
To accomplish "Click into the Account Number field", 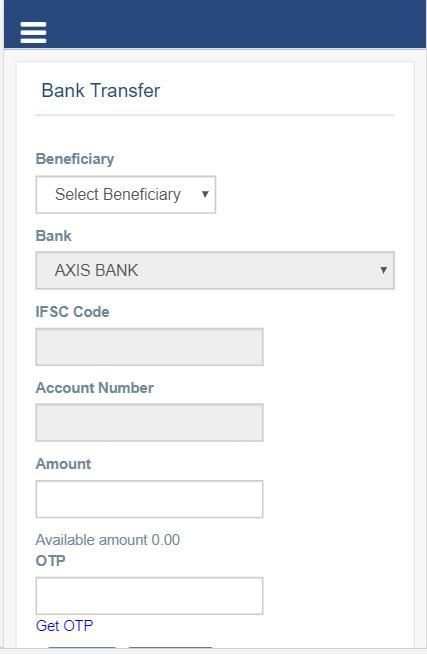I will 149,423.
